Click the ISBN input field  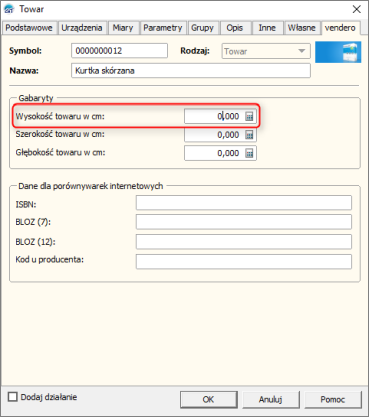[244, 203]
